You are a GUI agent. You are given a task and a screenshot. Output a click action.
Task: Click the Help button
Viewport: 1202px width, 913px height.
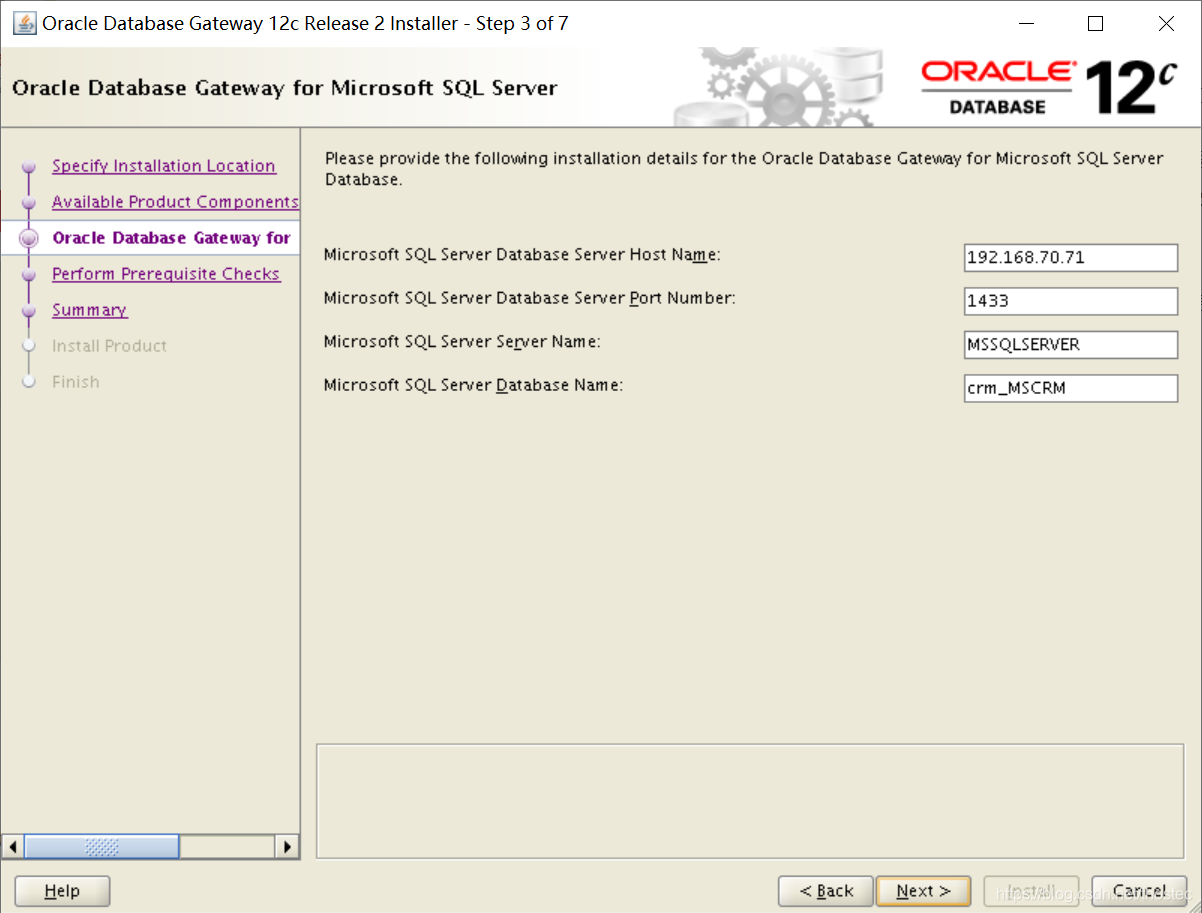pos(62,891)
